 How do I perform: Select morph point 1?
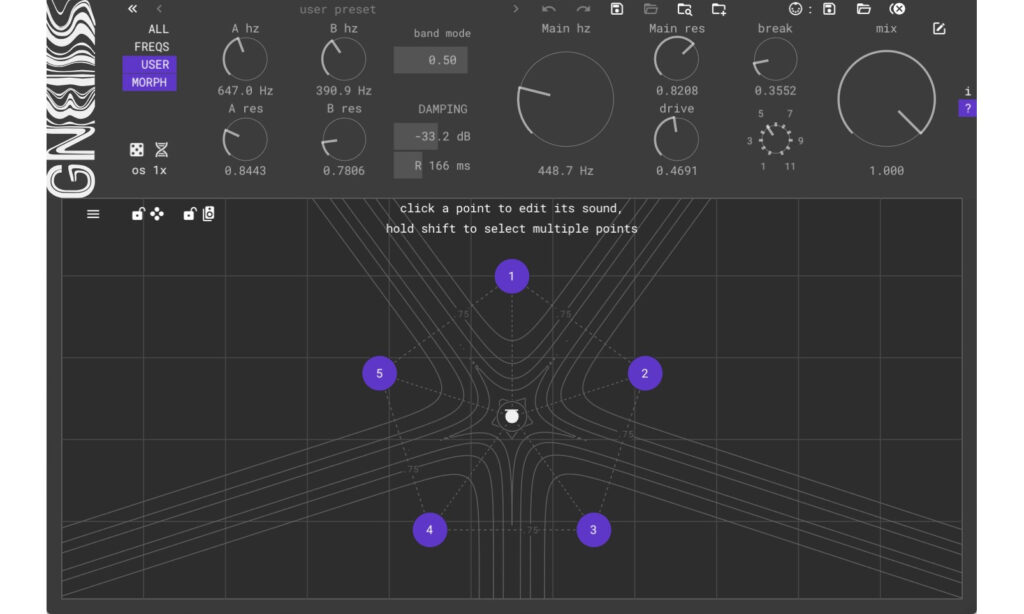click(512, 276)
